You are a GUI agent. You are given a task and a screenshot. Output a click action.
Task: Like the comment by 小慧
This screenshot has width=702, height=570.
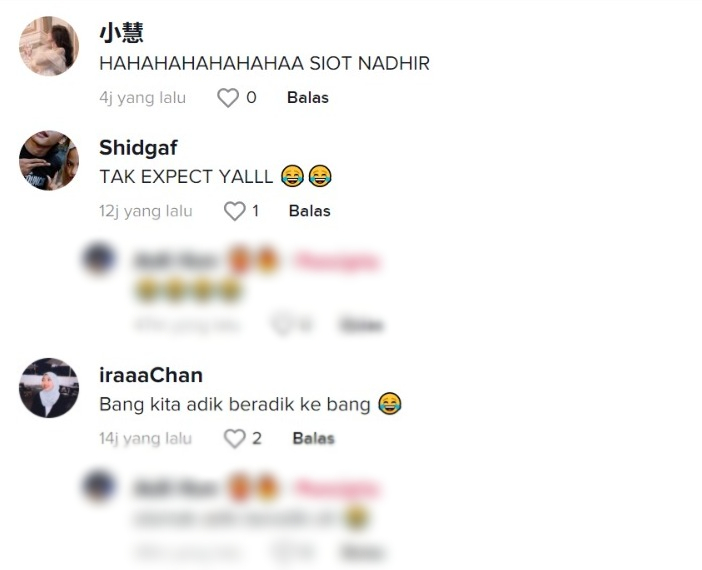[228, 98]
